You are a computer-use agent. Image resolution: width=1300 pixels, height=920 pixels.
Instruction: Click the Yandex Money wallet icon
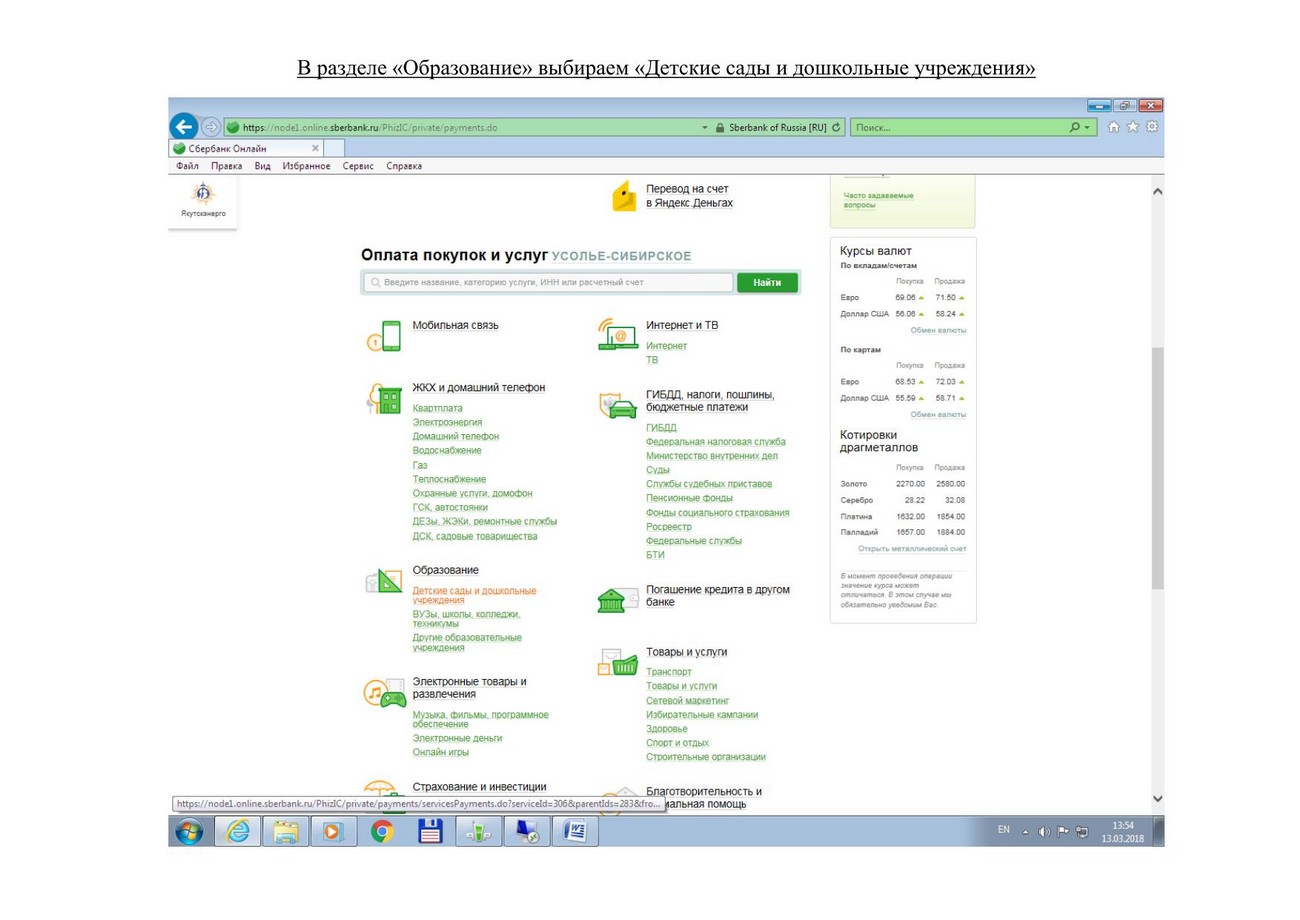[x=625, y=196]
